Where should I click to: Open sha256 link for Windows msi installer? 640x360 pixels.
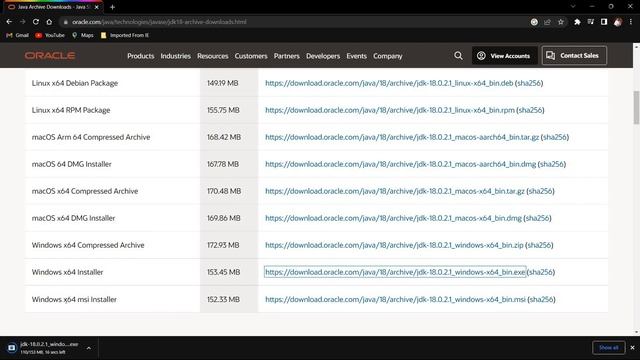tap(541, 300)
